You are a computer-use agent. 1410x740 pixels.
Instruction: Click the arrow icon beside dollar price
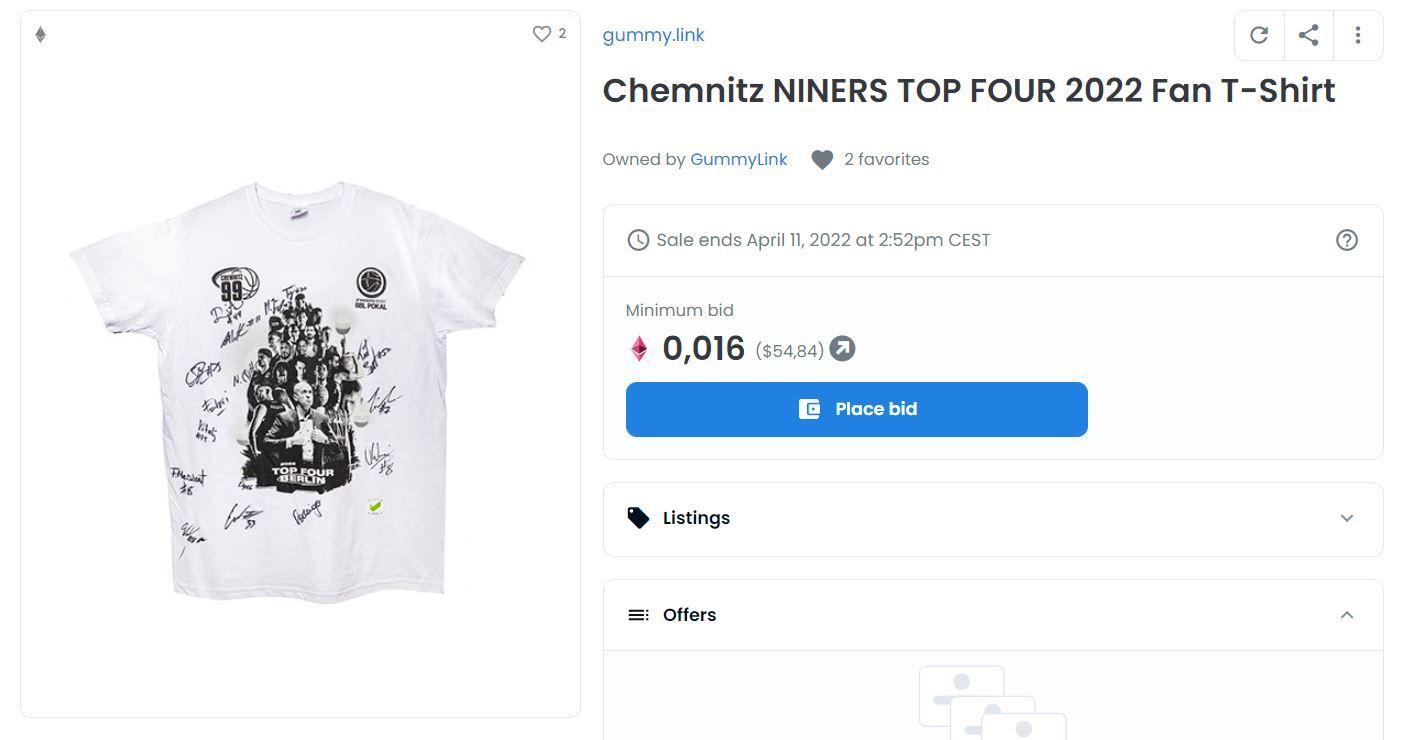[x=843, y=349]
